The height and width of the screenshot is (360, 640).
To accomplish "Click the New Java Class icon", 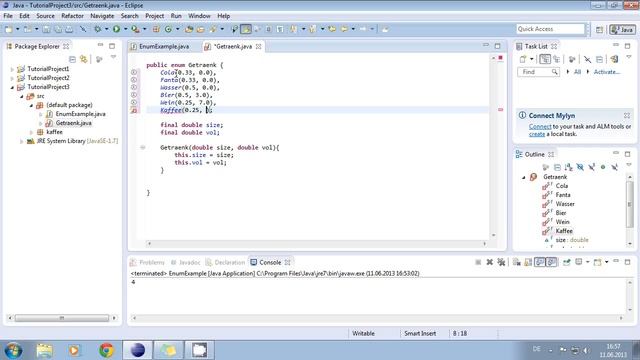I will coord(168,29).
